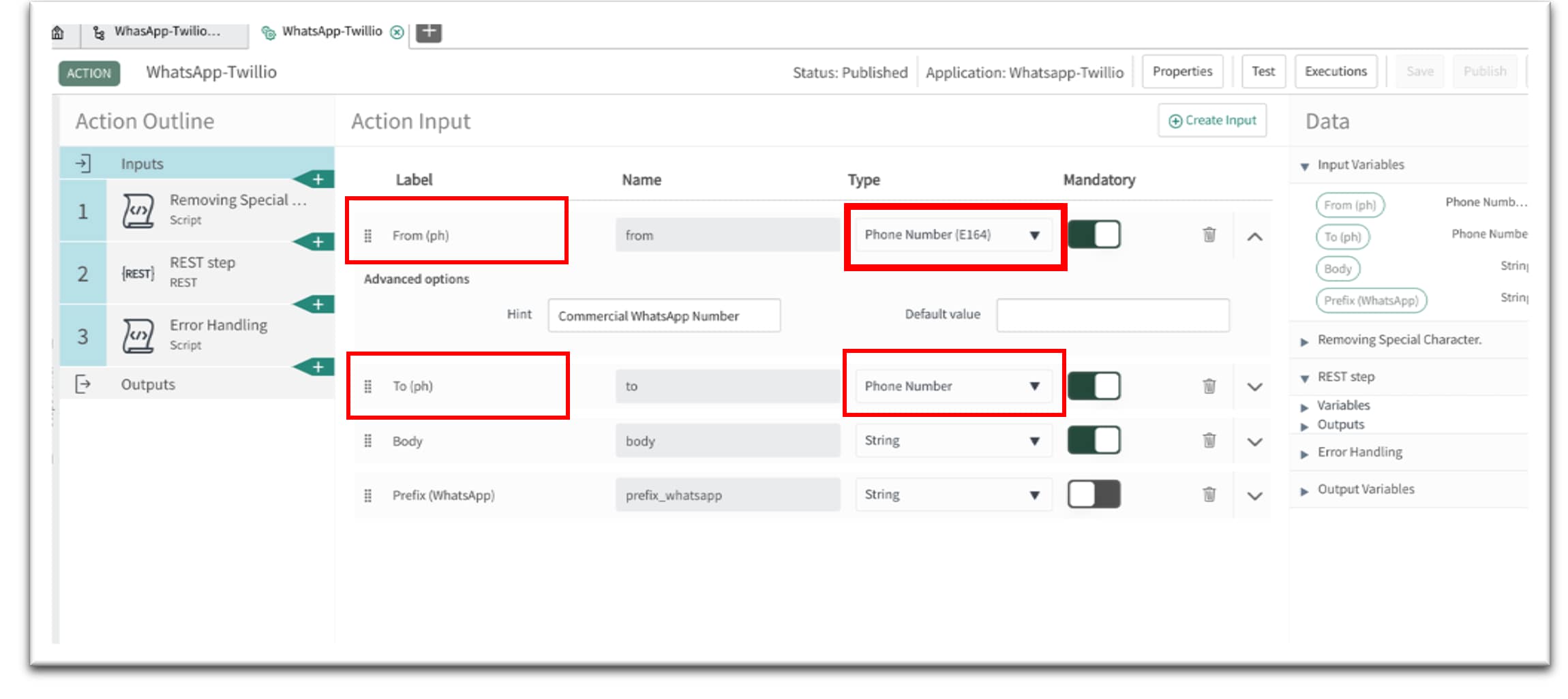Toggle Mandatory for From (ph)

pos(1094,235)
